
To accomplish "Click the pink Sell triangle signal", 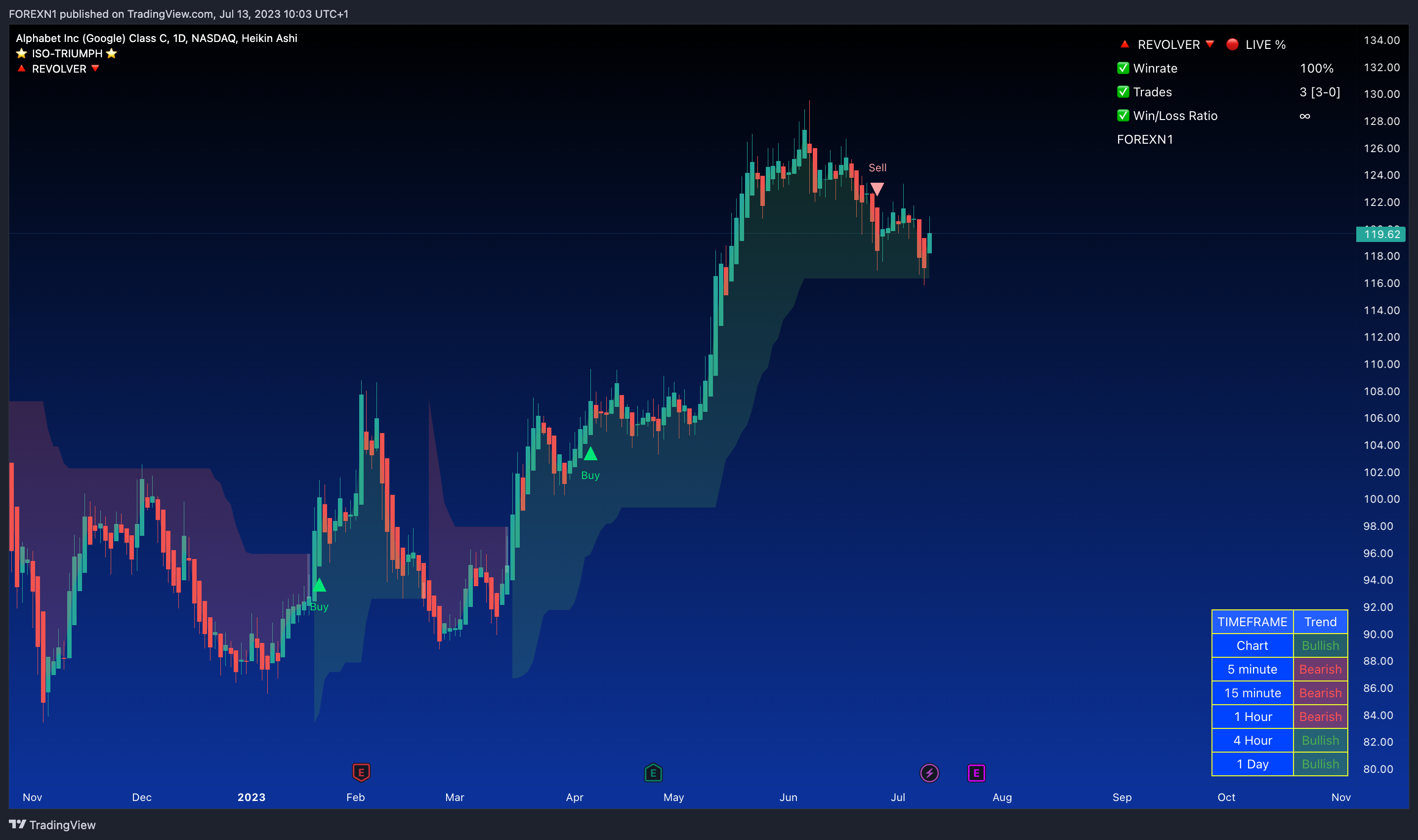I will 876,189.
